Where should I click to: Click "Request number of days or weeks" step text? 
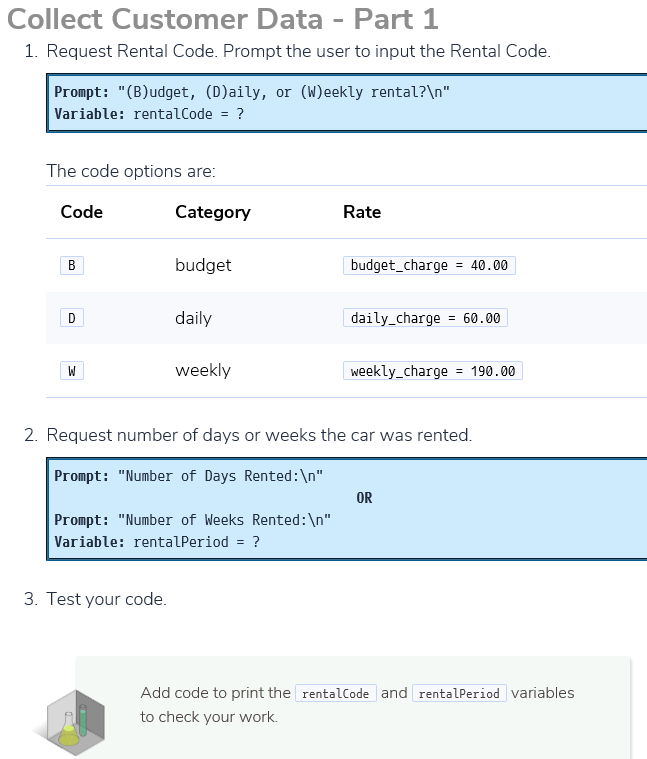(259, 435)
